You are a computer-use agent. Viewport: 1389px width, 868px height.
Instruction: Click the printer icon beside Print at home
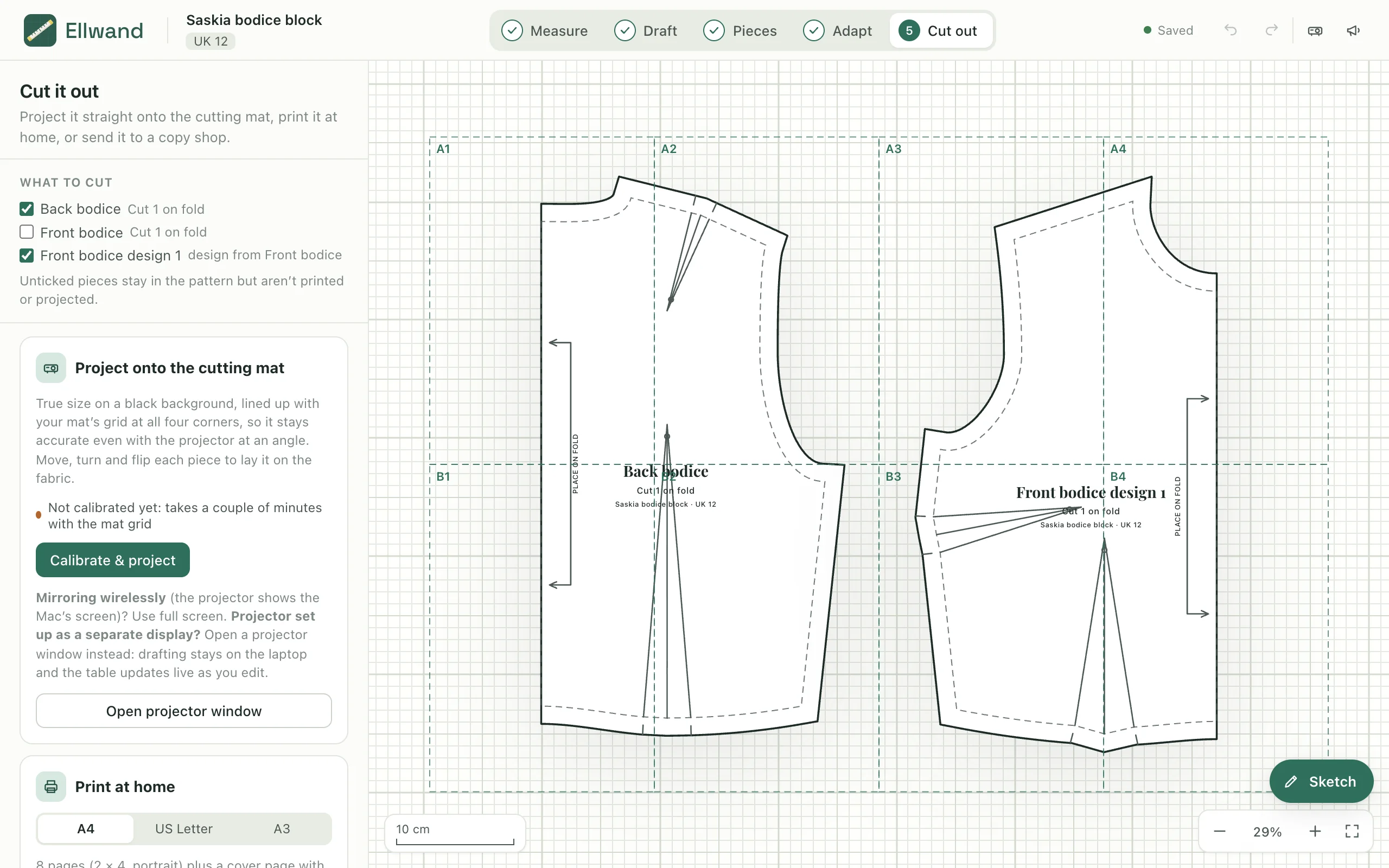click(x=51, y=787)
